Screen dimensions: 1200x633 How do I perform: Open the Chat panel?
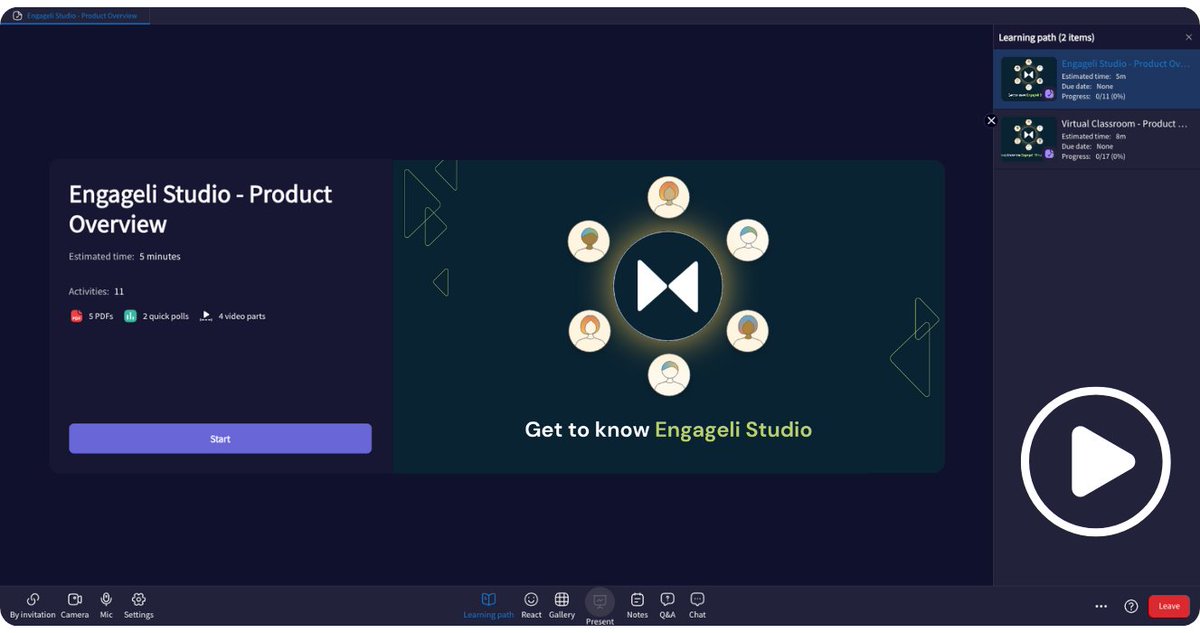point(697,605)
